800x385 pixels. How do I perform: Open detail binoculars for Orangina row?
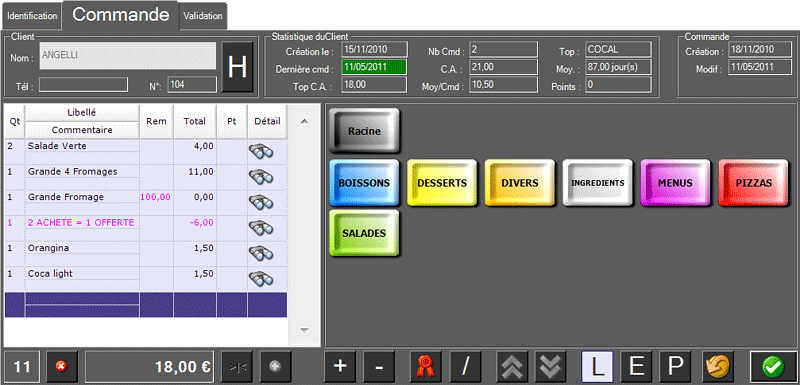pos(261,253)
